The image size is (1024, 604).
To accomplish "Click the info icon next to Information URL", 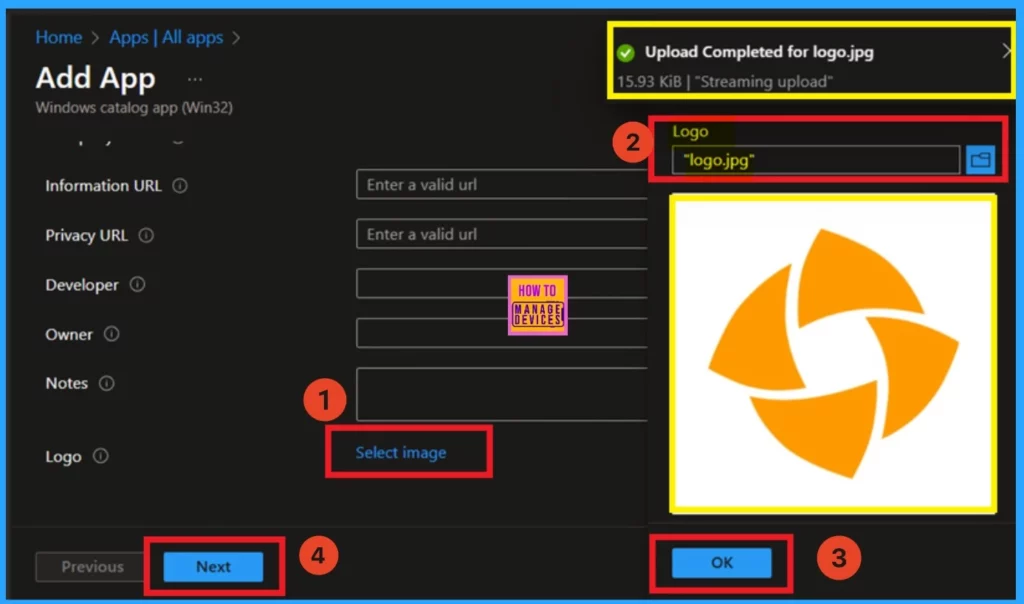I will (x=180, y=186).
